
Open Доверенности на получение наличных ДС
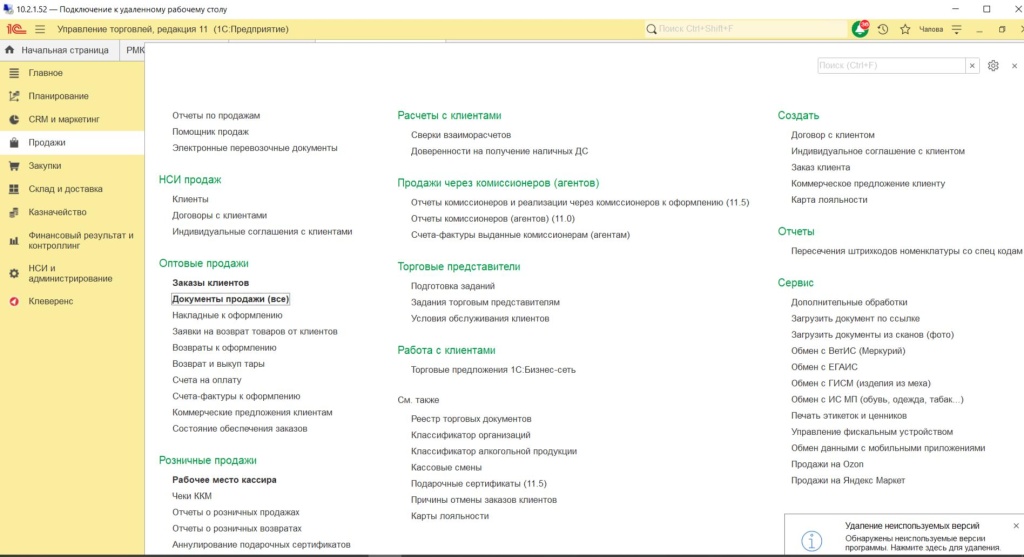pyautogui.click(x=499, y=151)
